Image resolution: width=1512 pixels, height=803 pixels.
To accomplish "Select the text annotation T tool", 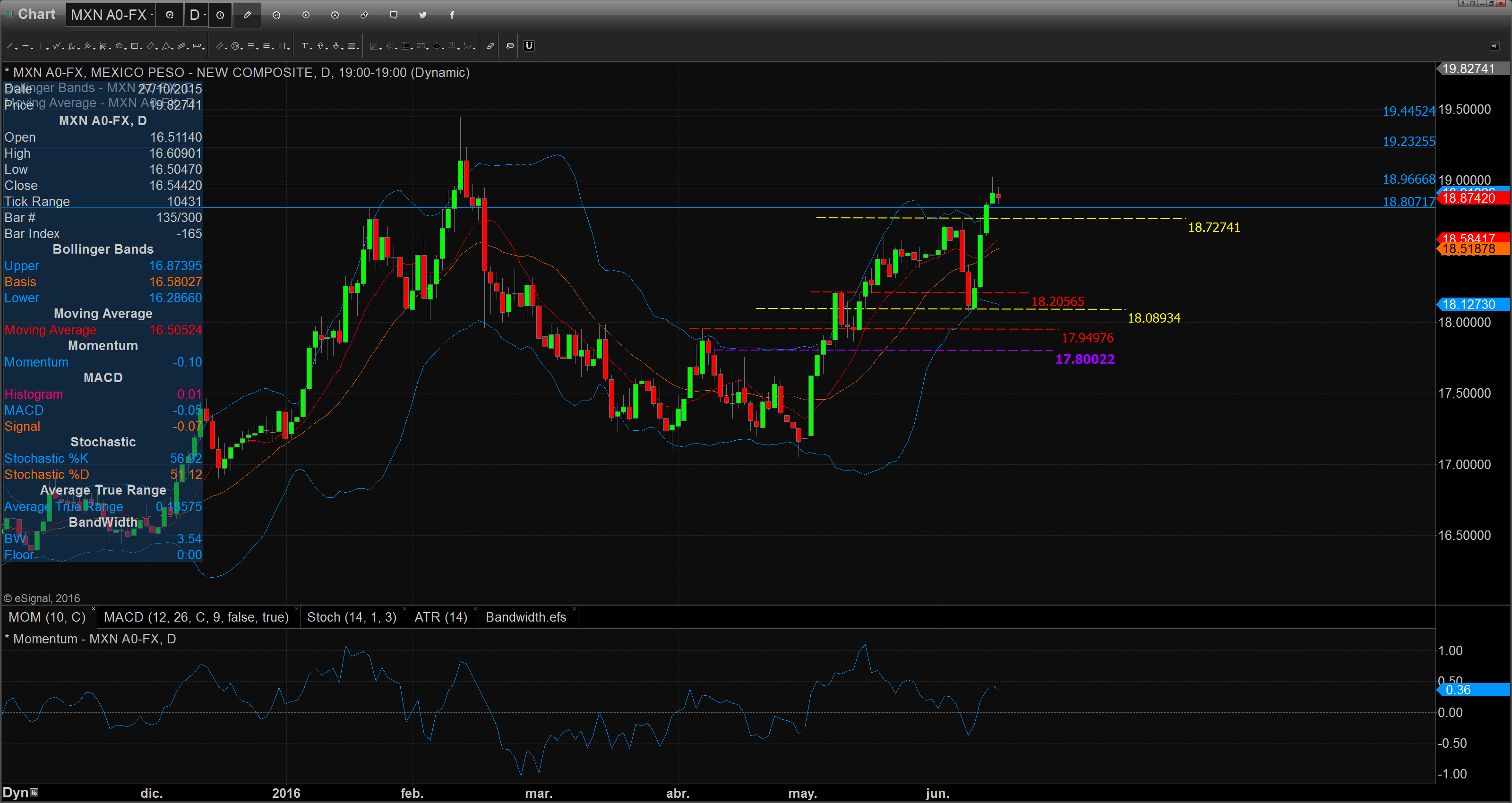I will (x=305, y=46).
